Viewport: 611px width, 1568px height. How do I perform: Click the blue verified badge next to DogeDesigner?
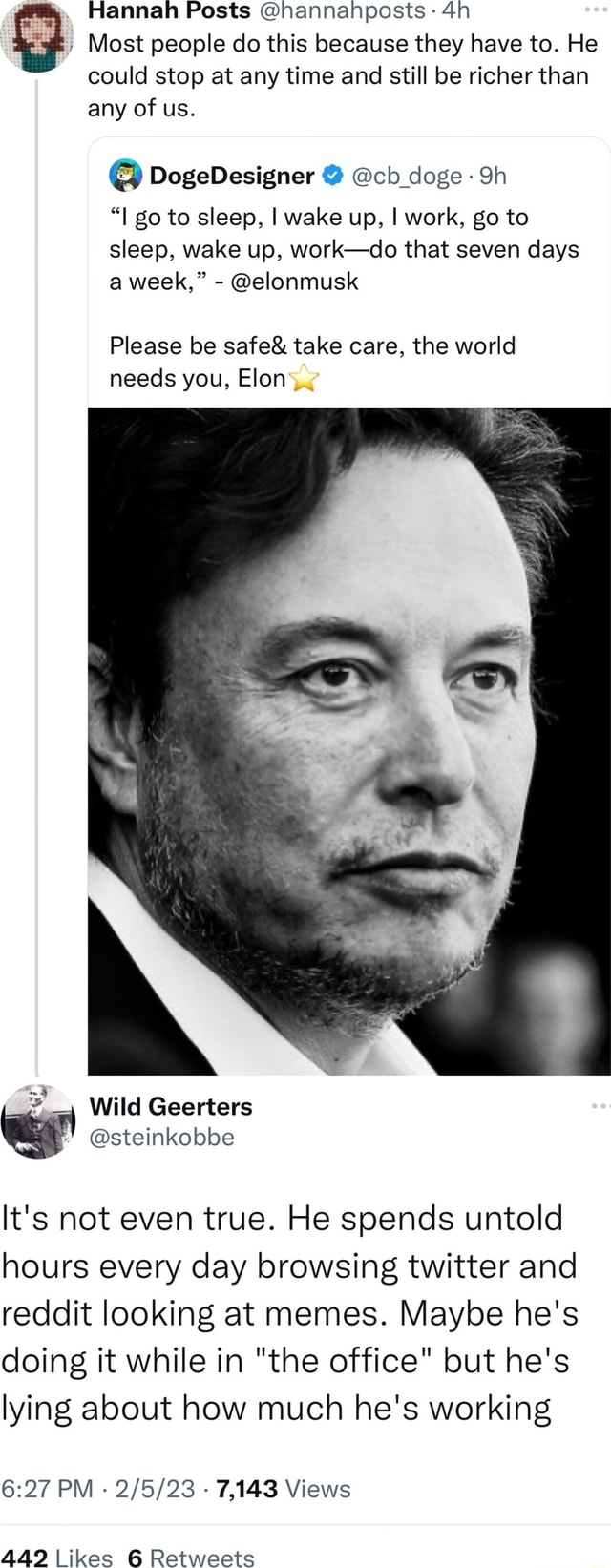(x=331, y=176)
